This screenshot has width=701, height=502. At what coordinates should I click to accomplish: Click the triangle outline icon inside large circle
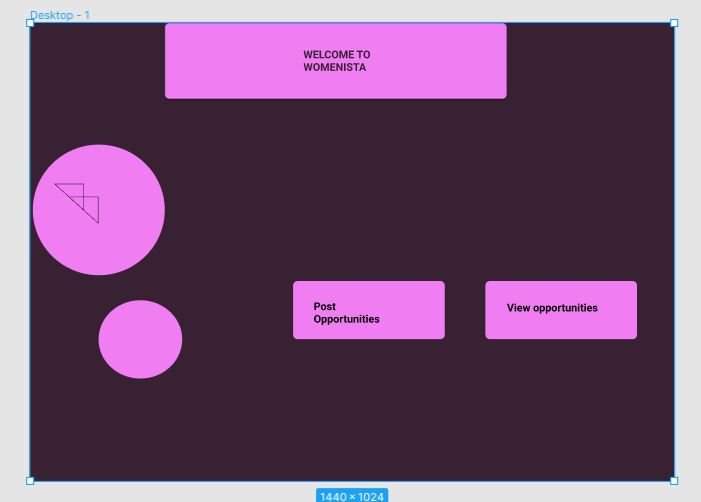tap(77, 203)
